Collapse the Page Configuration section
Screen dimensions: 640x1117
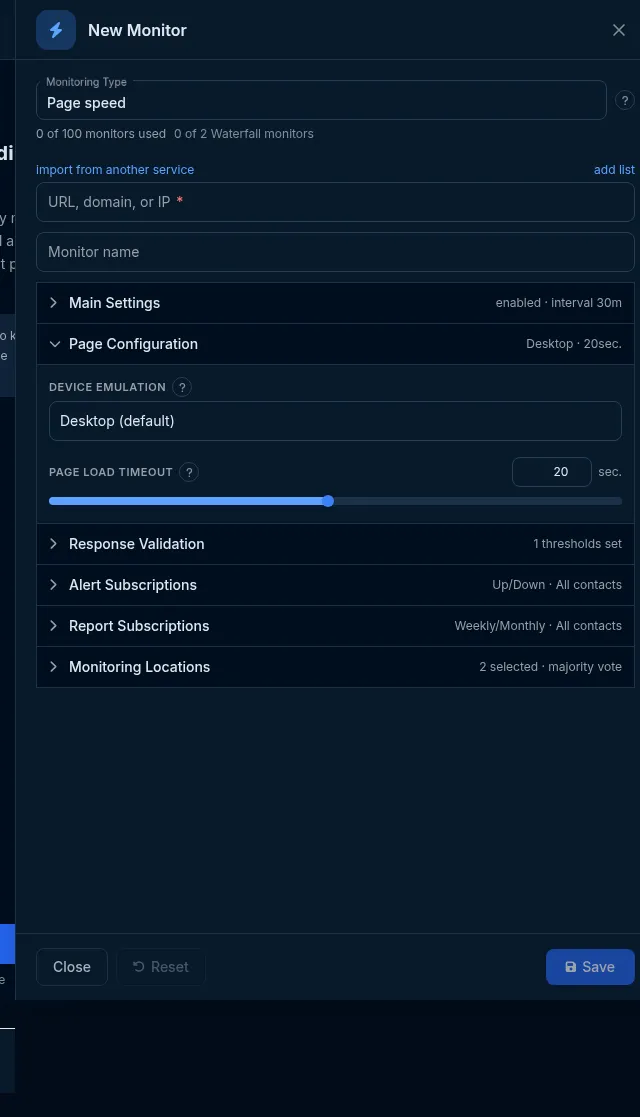pos(335,344)
